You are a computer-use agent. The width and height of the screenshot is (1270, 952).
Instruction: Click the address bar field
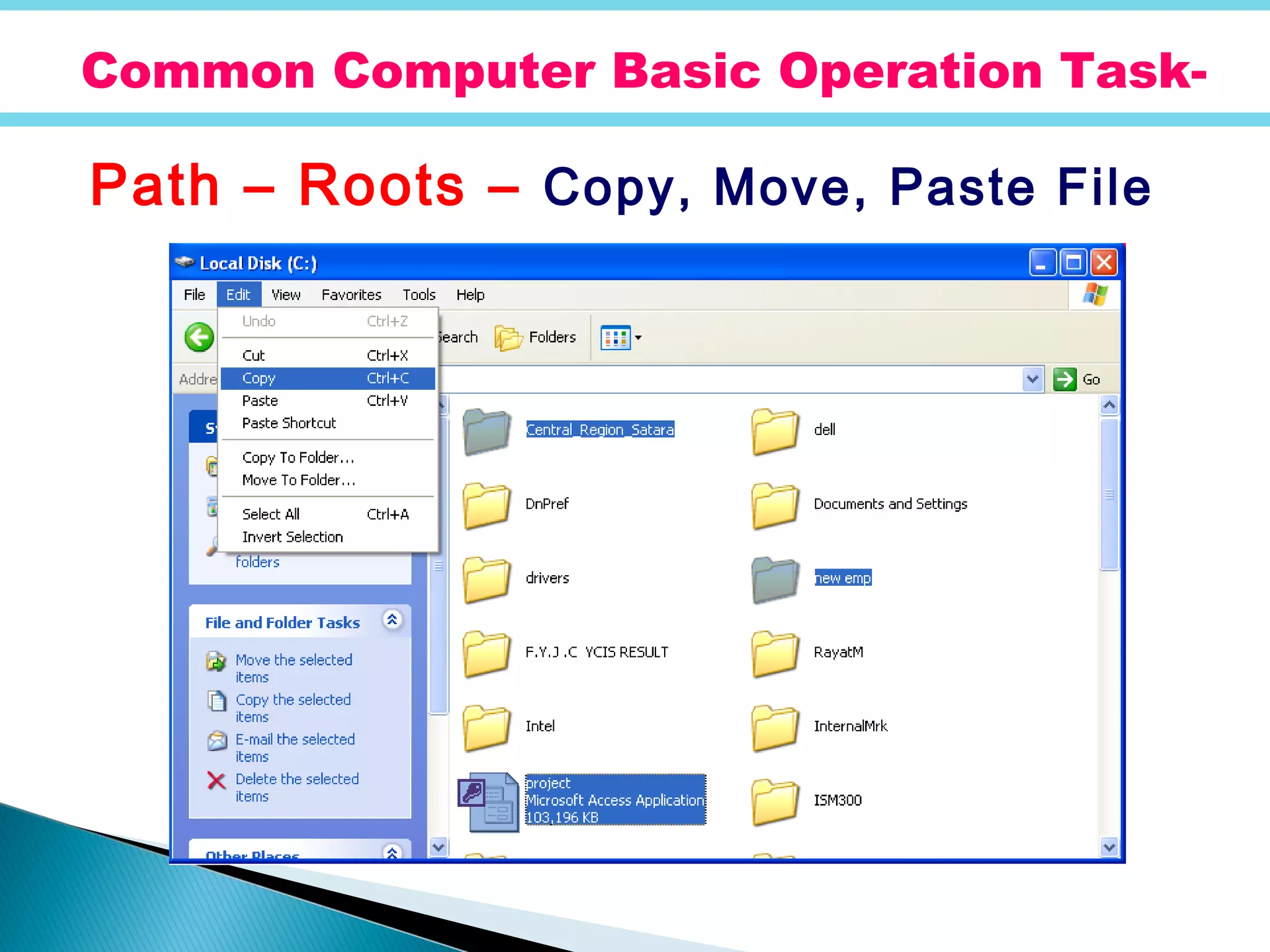[729, 379]
